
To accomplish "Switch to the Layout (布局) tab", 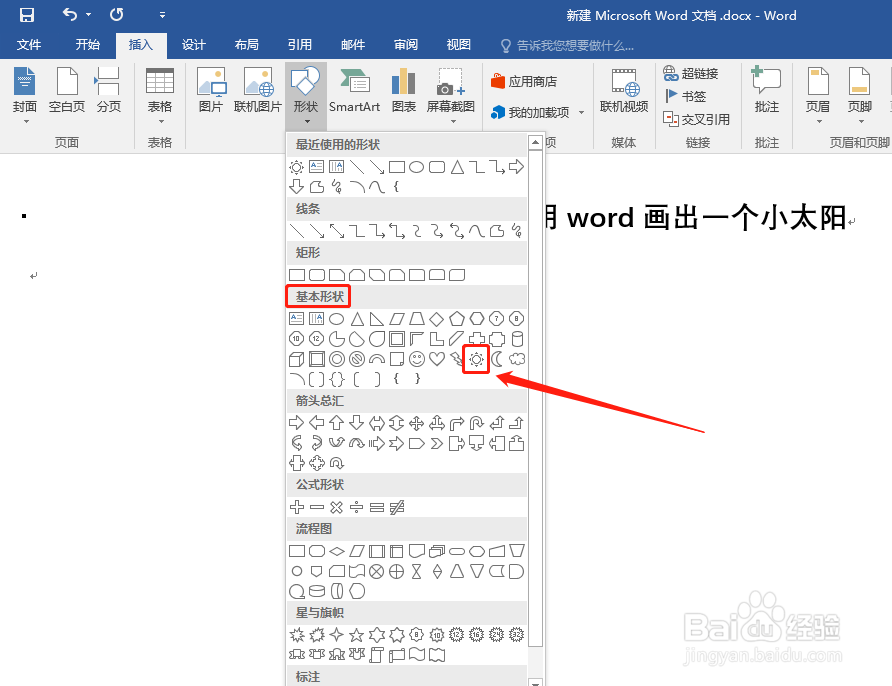I will [246, 45].
